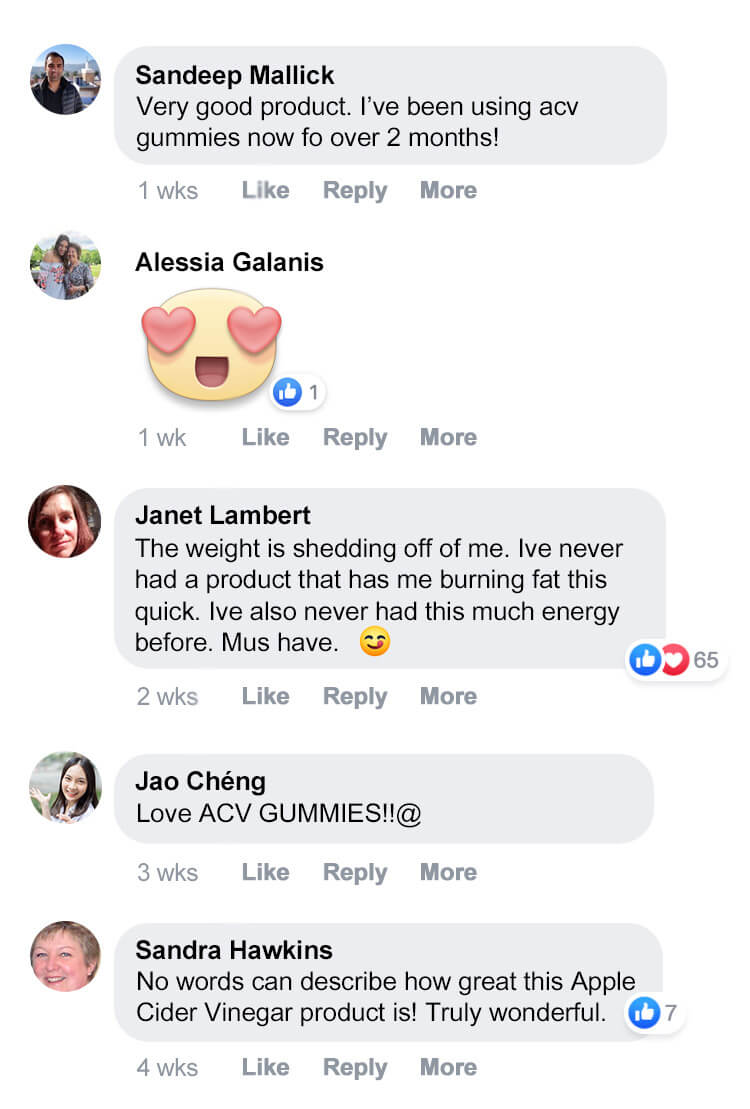Like Sandeep Mallick's comment

click(x=265, y=190)
